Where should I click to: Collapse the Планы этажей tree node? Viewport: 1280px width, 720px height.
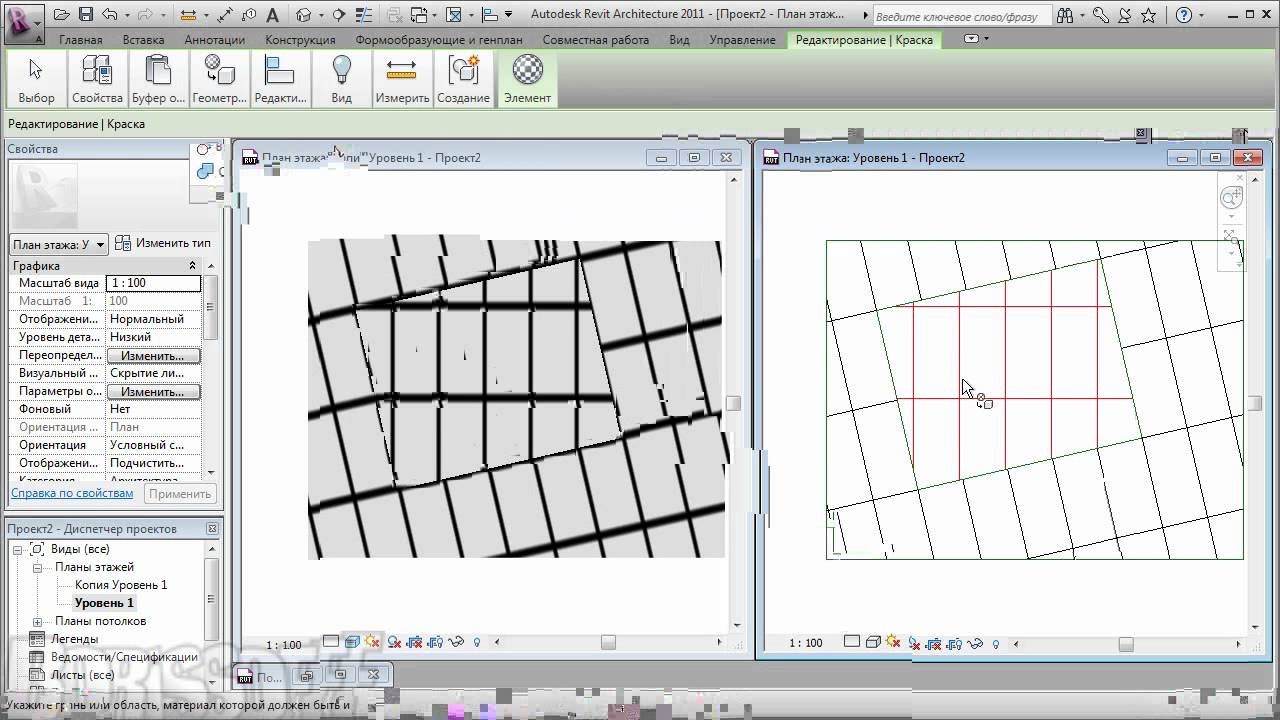[x=37, y=567]
